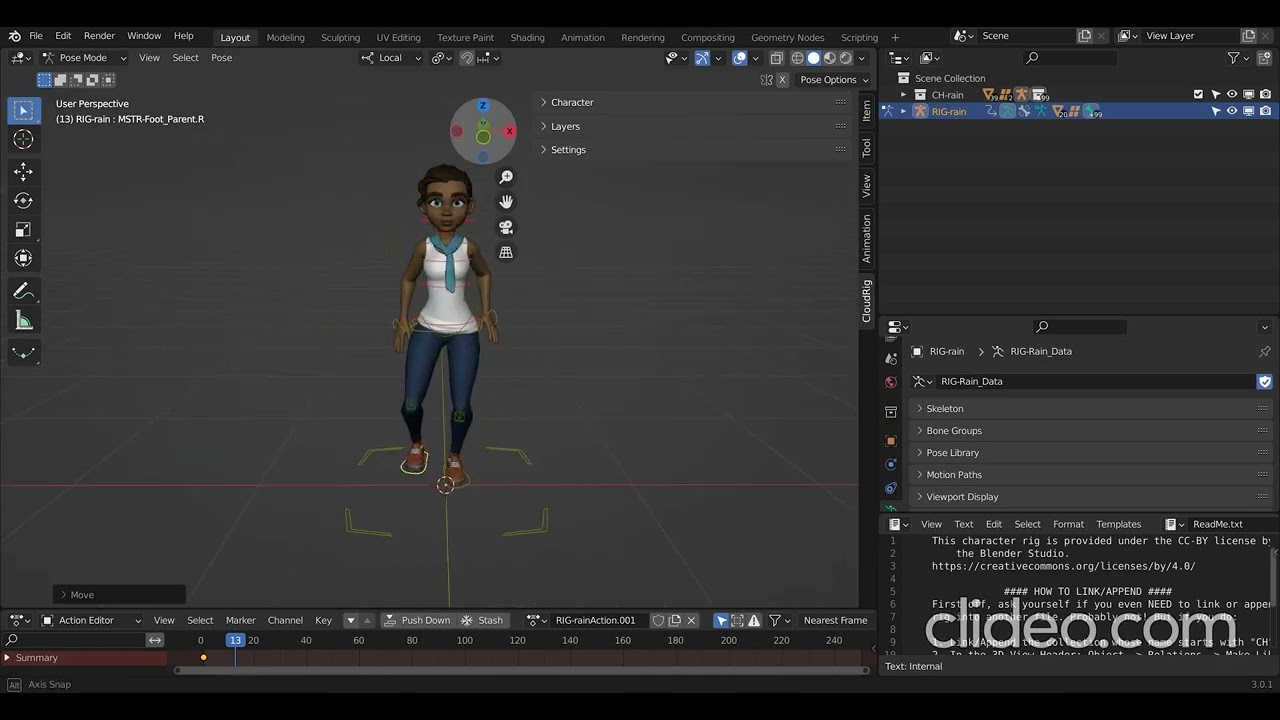Open the Pose Mode dropdown

[x=84, y=58]
